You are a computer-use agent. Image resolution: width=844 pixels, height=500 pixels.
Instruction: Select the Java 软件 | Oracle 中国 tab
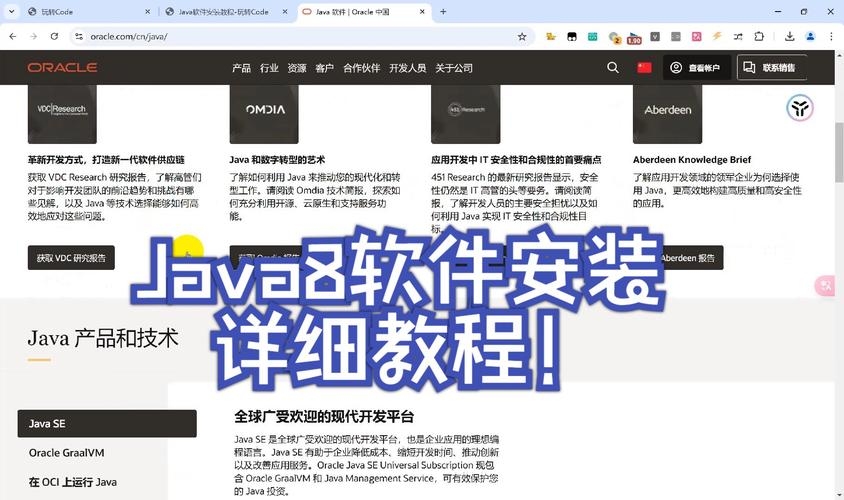tap(364, 11)
